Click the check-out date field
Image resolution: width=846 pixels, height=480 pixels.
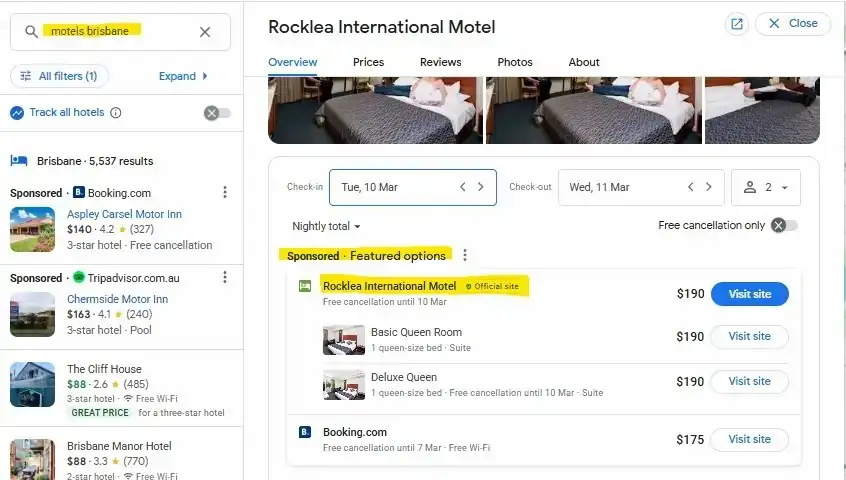641,187
